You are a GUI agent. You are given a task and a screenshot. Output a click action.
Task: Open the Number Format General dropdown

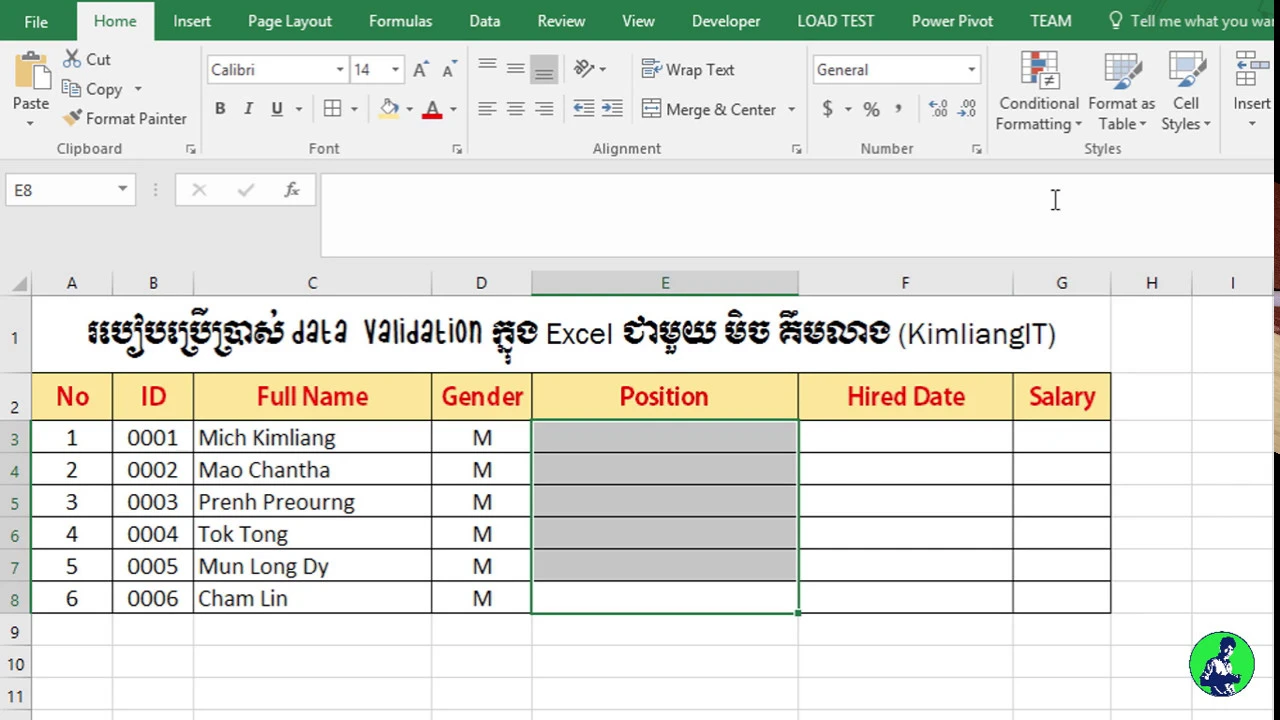pos(971,69)
